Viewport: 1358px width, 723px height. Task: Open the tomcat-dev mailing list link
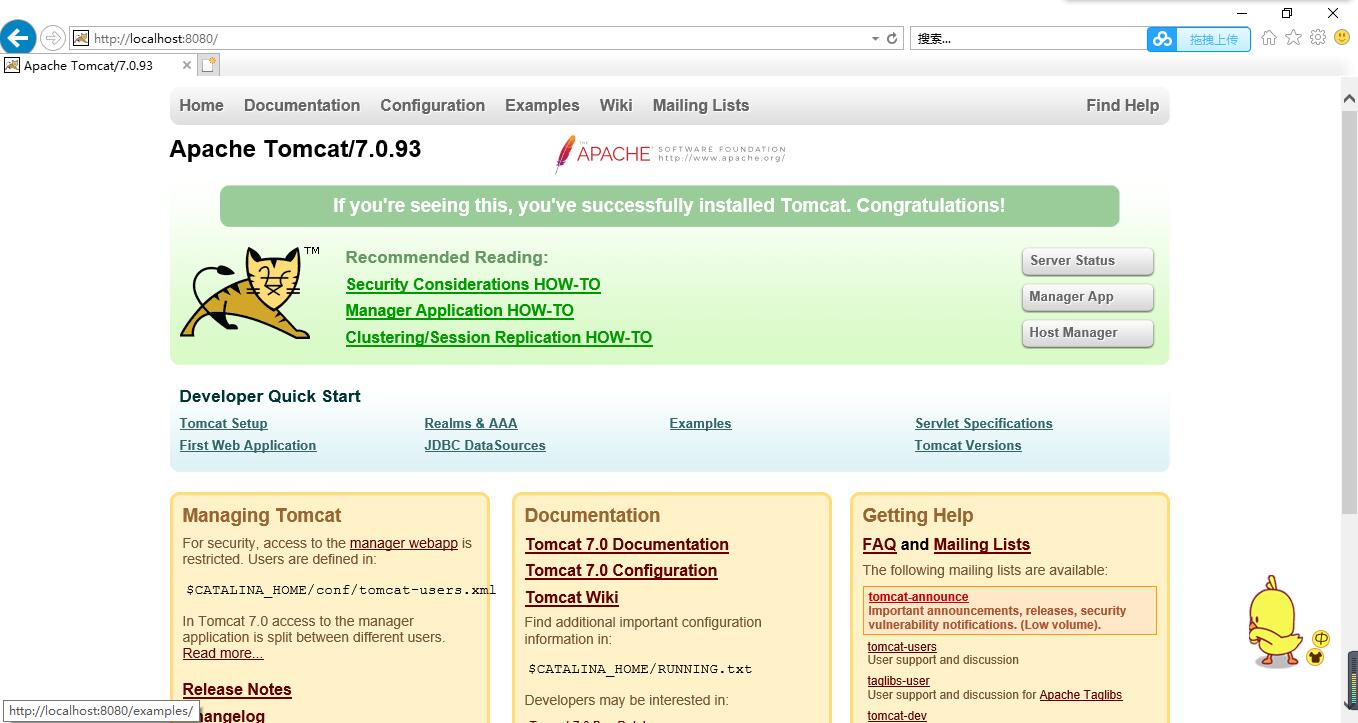pos(897,716)
